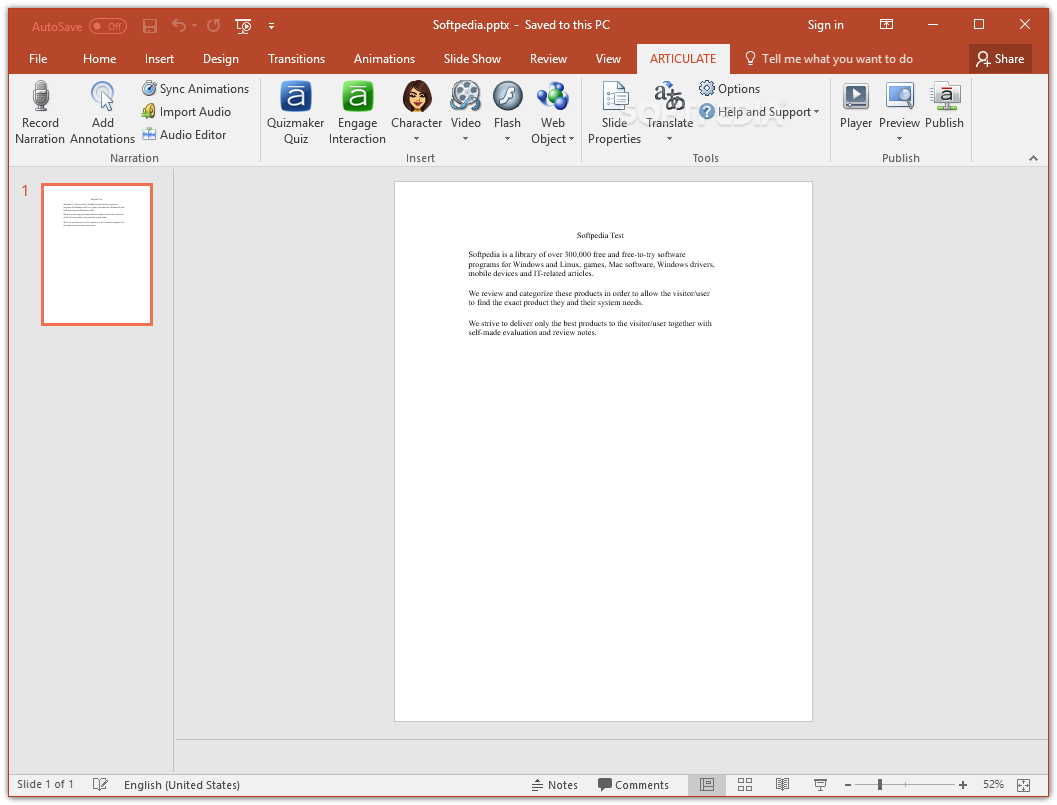Screen dimensions: 1057x805
Task: Switch to the Home tab
Action: click(100, 59)
